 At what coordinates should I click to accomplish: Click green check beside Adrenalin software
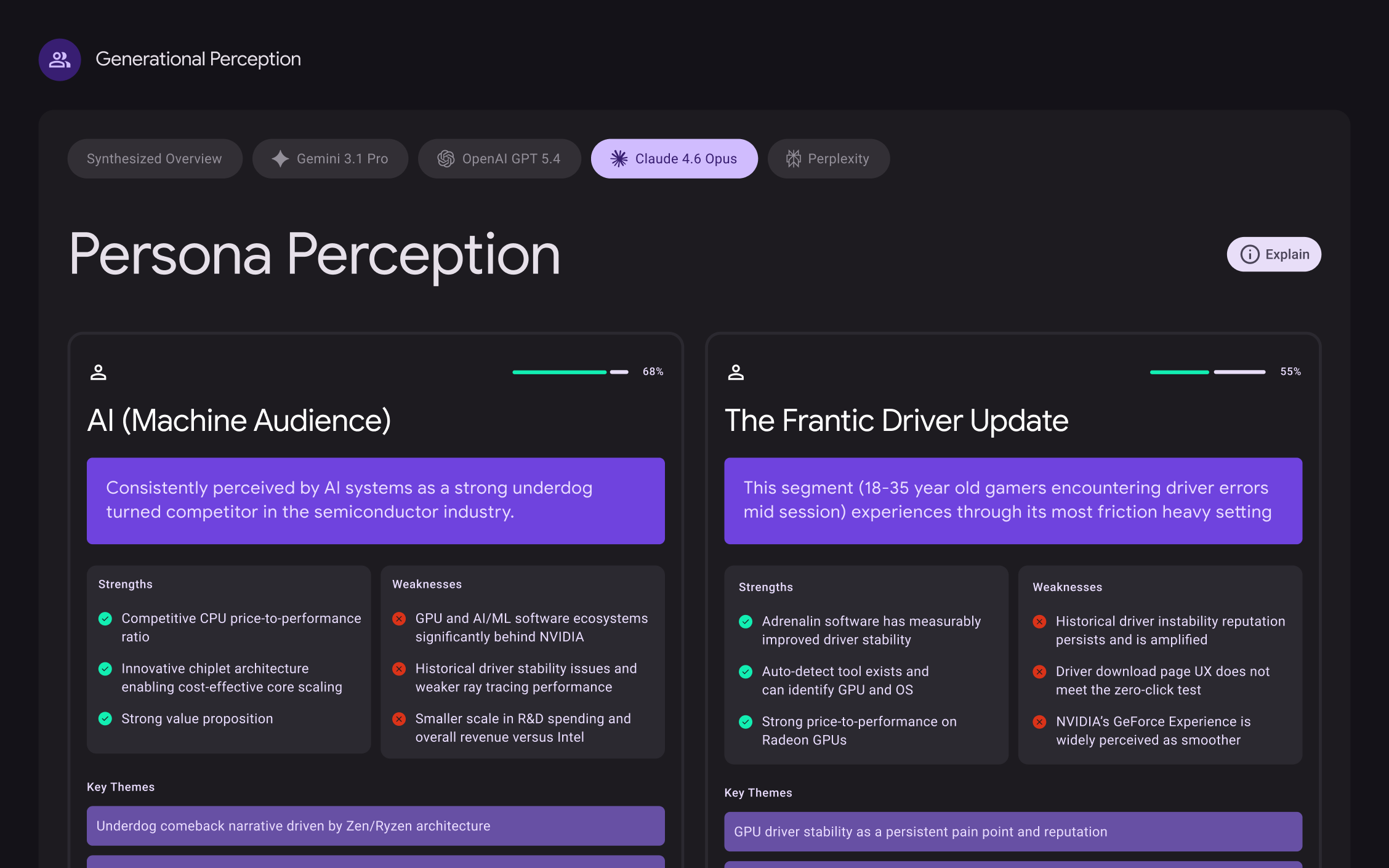coord(746,622)
